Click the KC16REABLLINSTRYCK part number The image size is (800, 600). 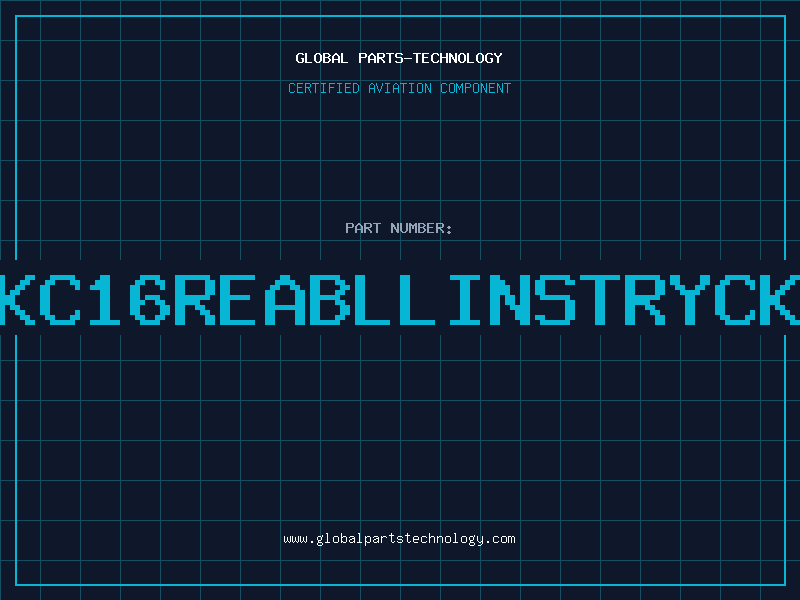point(400,299)
